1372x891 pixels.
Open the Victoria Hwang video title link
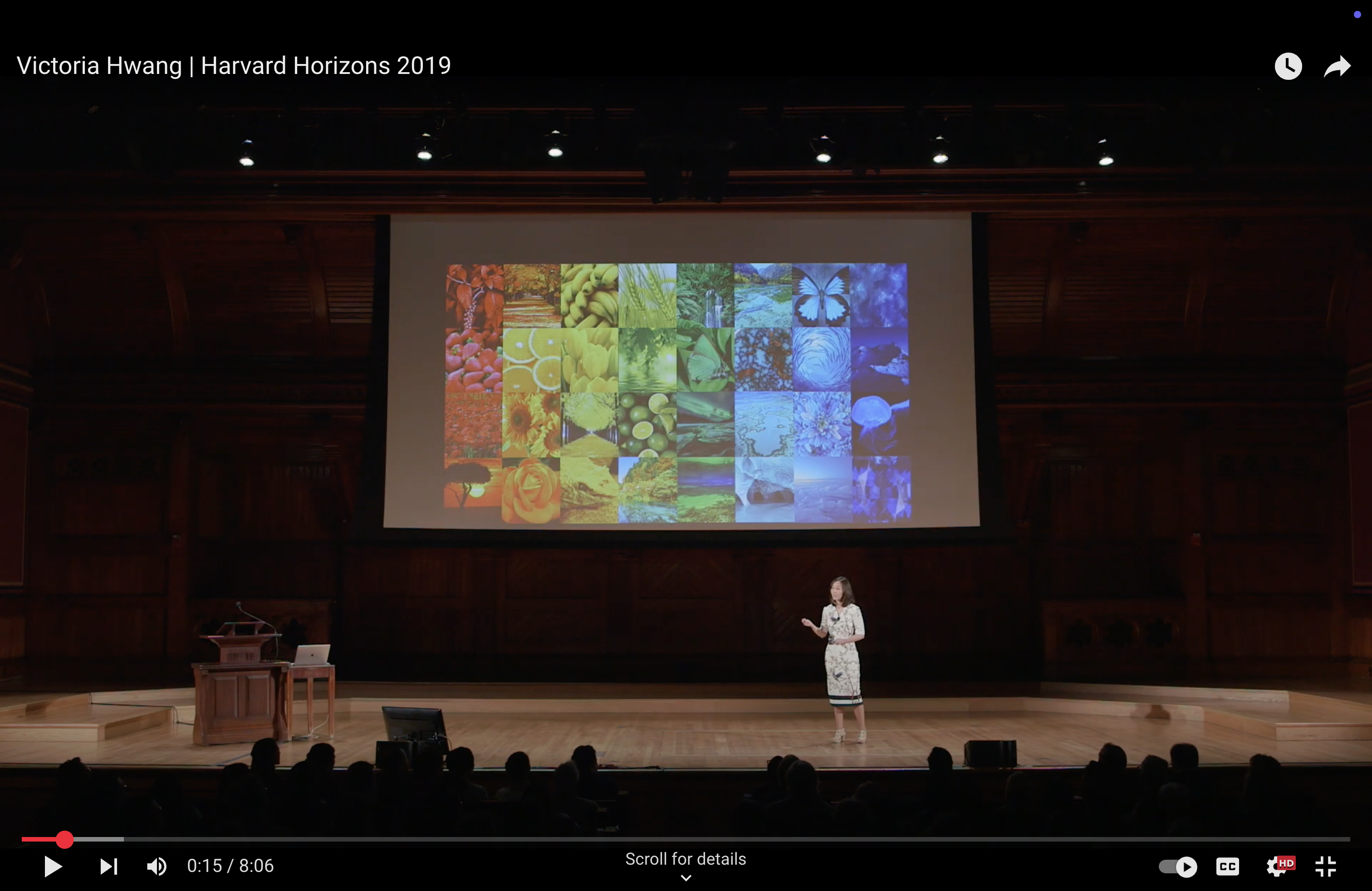(x=234, y=66)
